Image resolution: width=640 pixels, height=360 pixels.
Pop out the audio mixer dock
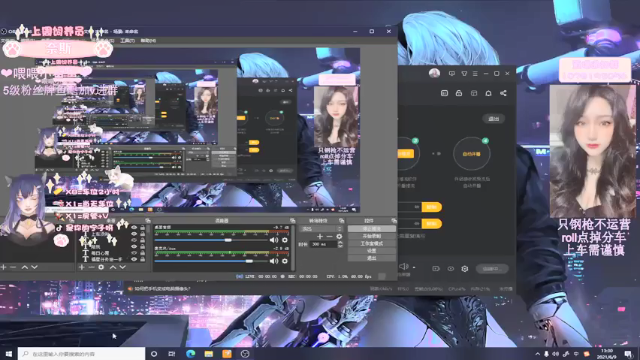click(x=292, y=220)
